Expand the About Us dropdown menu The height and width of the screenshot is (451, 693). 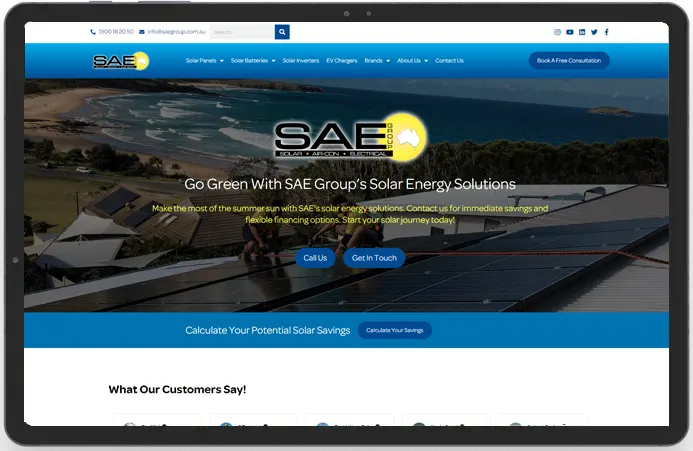coord(412,61)
